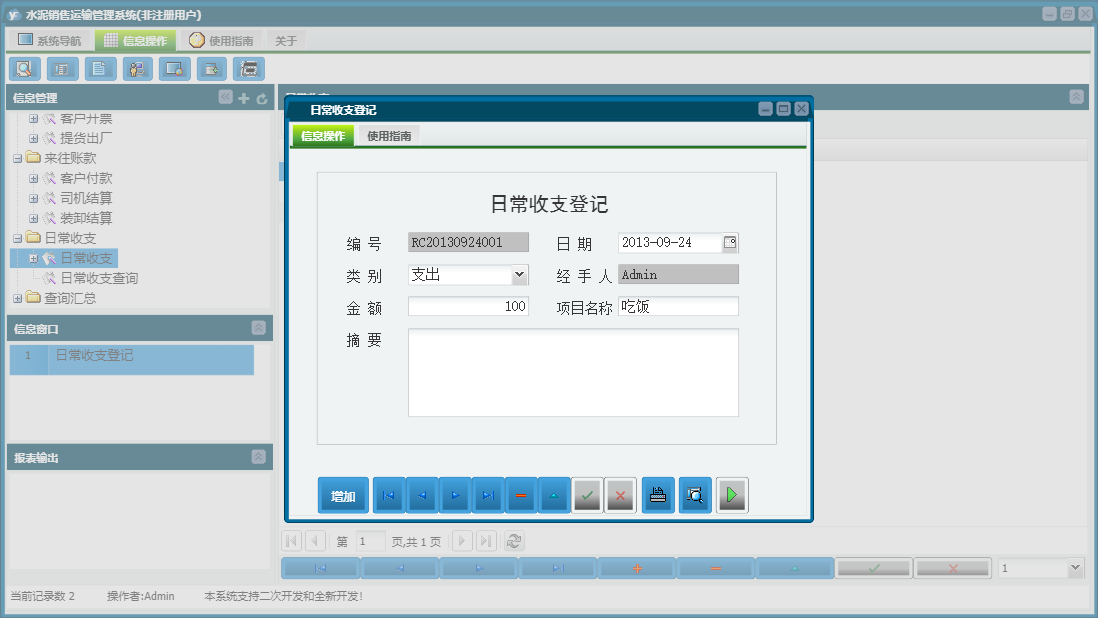Click the teal up-triangle edit button in dialog
The width and height of the screenshot is (1098, 618).
click(x=554, y=496)
